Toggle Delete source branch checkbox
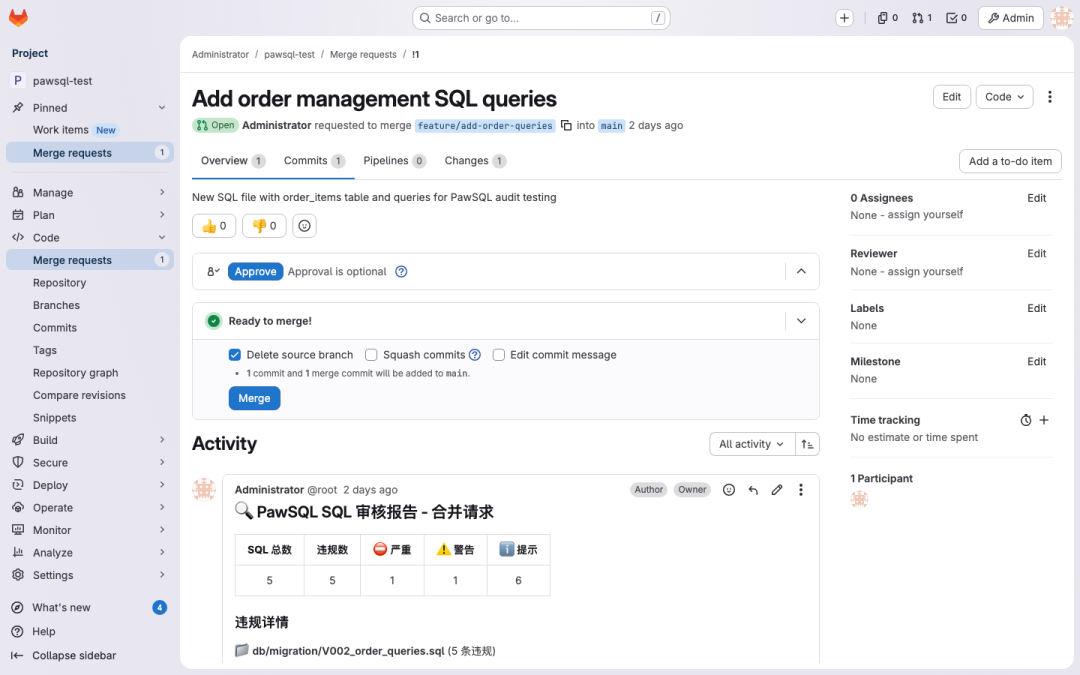Image resolution: width=1080 pixels, height=675 pixels. point(235,355)
